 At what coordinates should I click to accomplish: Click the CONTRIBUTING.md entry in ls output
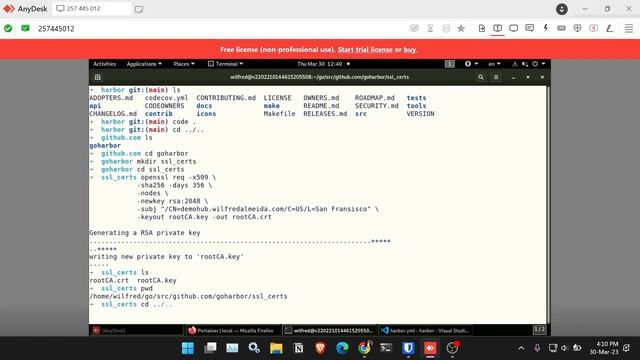click(x=226, y=98)
